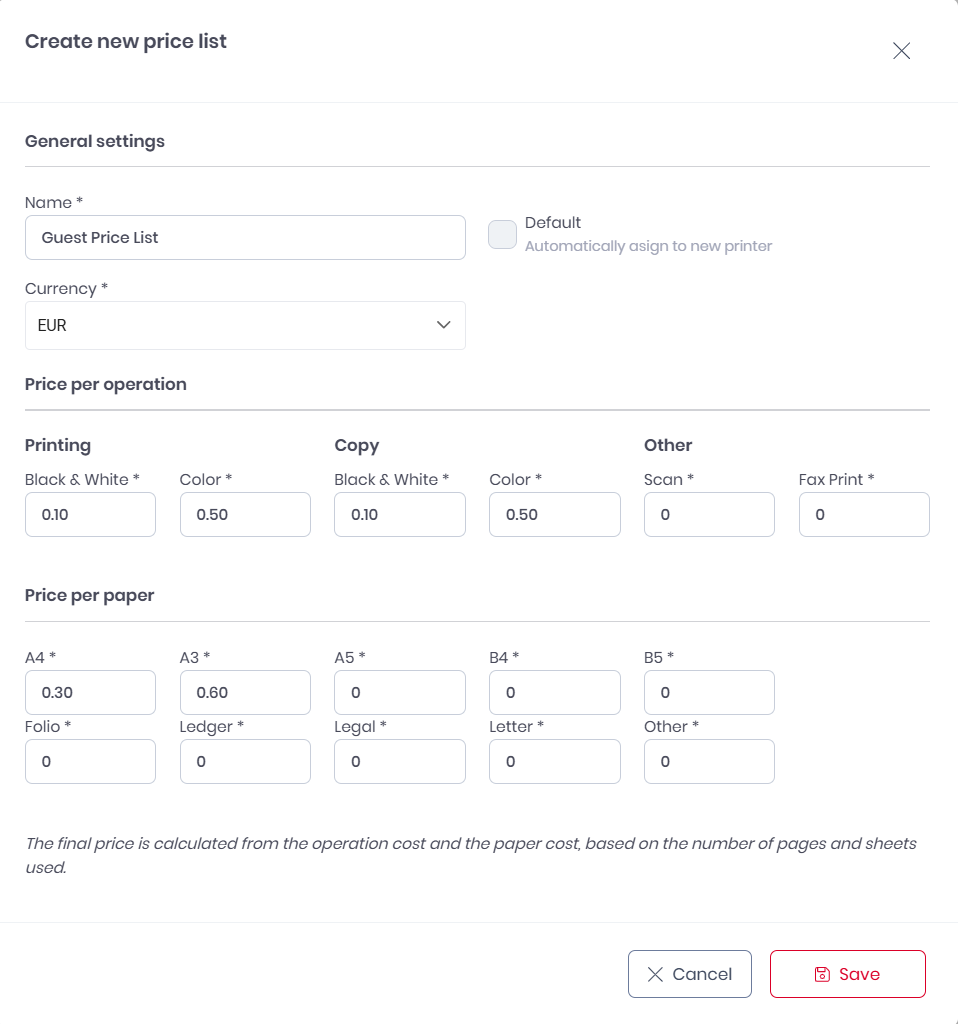Click the Folio paper price input

90,762
